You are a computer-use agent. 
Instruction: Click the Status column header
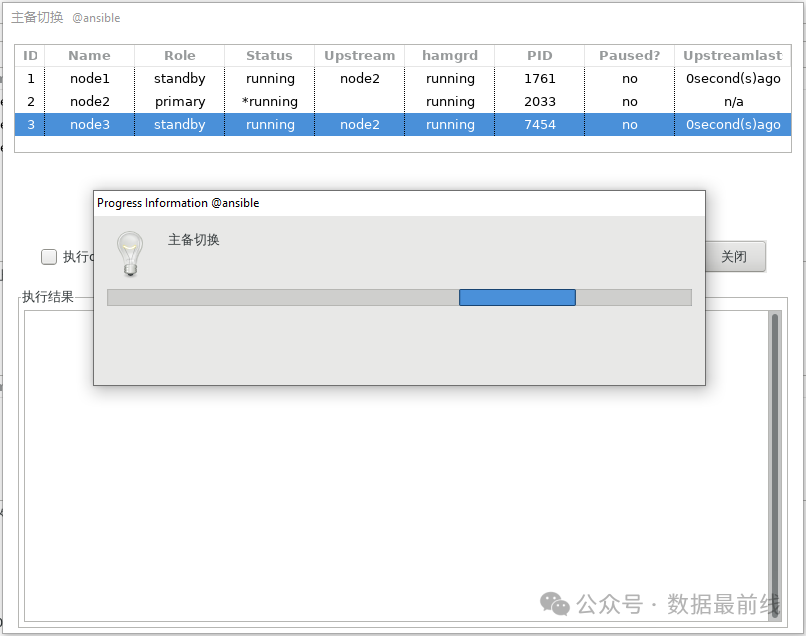pos(269,56)
